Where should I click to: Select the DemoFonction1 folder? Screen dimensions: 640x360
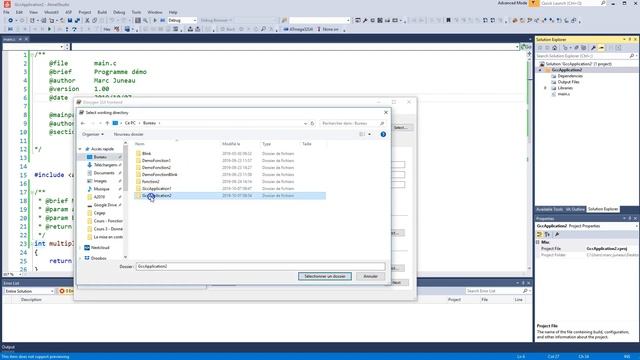156,160
